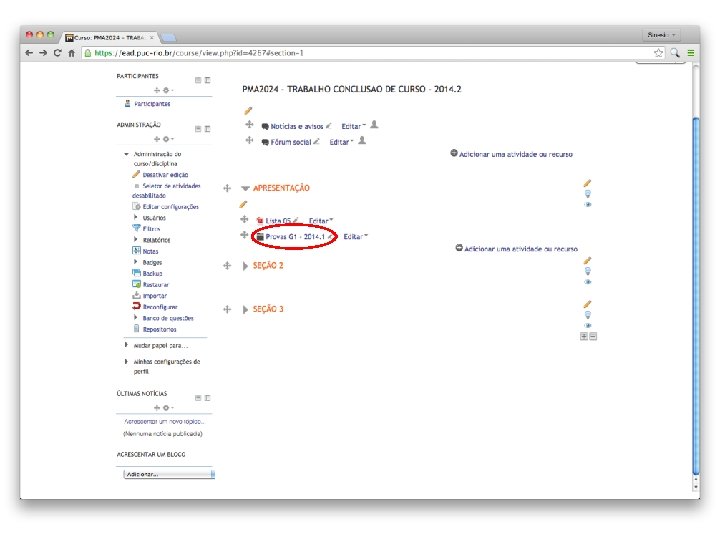Rename Notícias e avisos via small pencil
Viewport: 720px width, 540px height.
click(328, 126)
